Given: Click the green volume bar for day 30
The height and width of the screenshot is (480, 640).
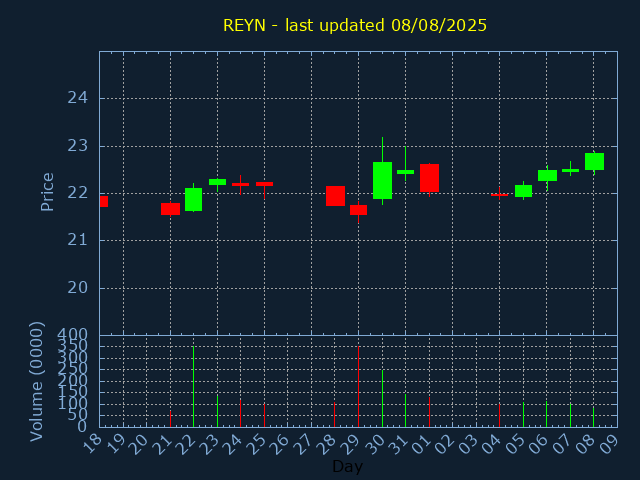Looking at the screenshot, I should tap(382, 398).
